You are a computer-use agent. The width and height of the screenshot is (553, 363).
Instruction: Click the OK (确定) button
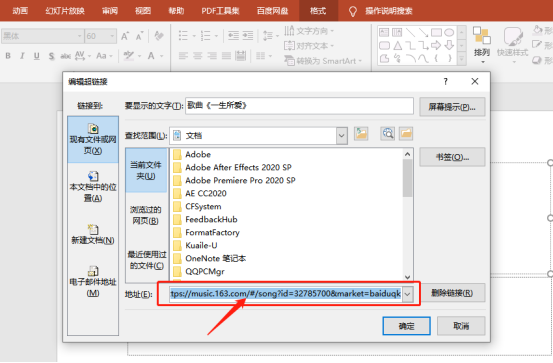click(x=406, y=326)
